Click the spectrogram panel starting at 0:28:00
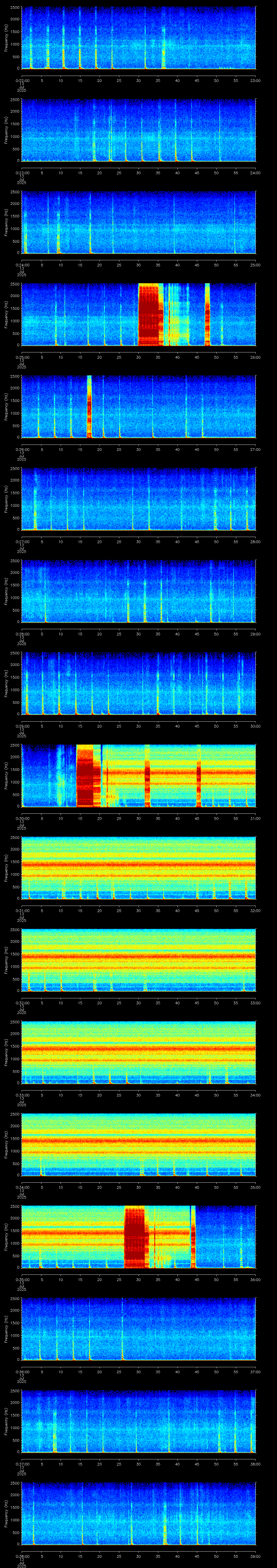Viewport: 277px width, 1568px height. 138,591
